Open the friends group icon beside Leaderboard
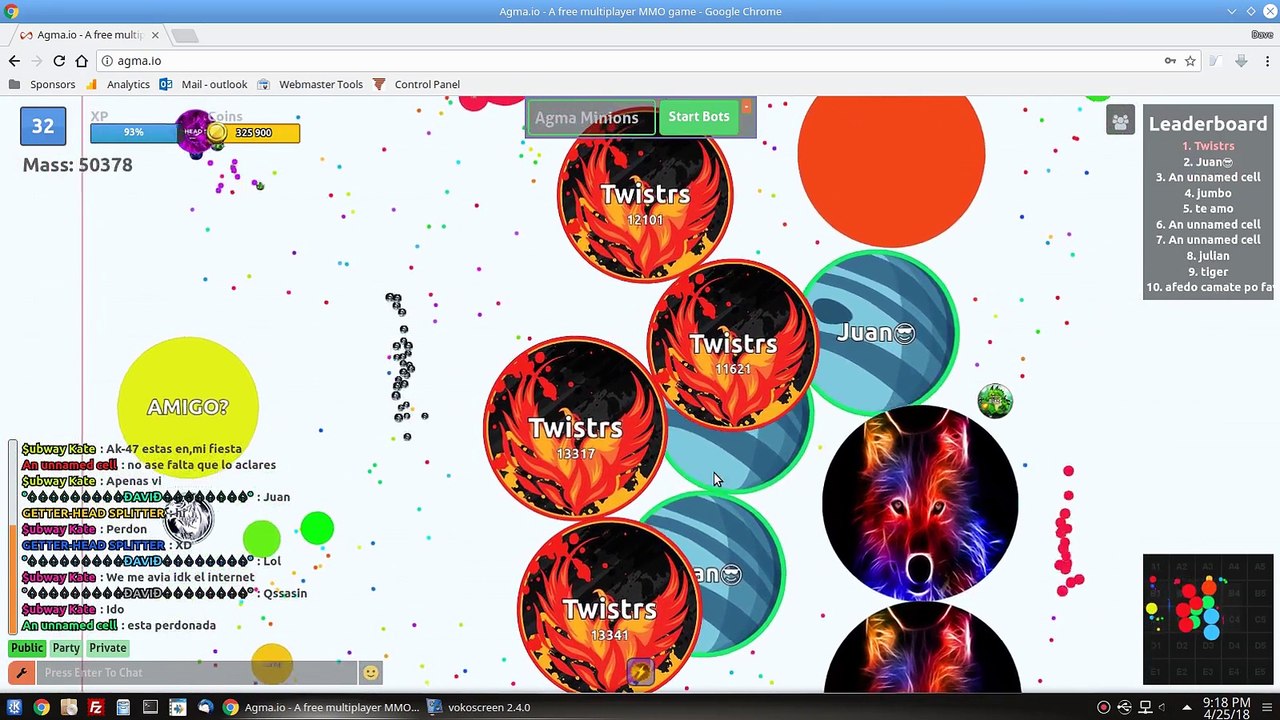This screenshot has height=720, width=1280. click(x=1121, y=121)
